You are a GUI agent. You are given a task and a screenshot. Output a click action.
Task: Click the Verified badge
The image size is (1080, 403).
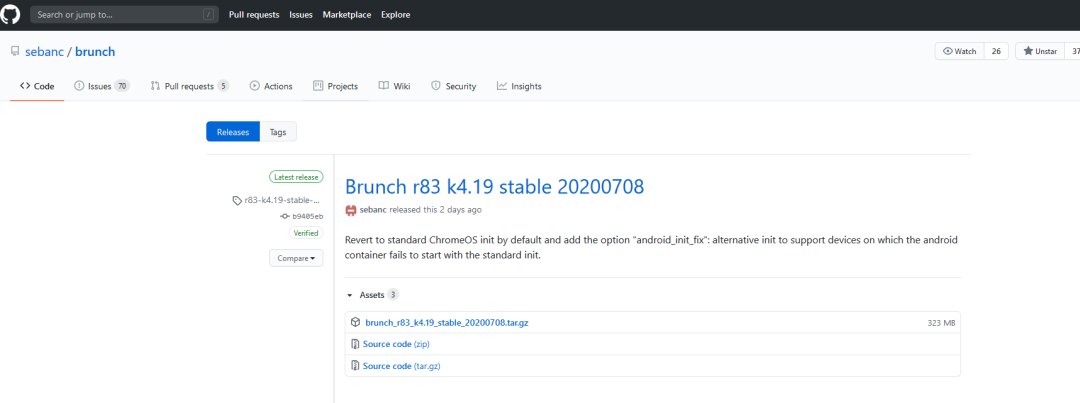[306, 233]
